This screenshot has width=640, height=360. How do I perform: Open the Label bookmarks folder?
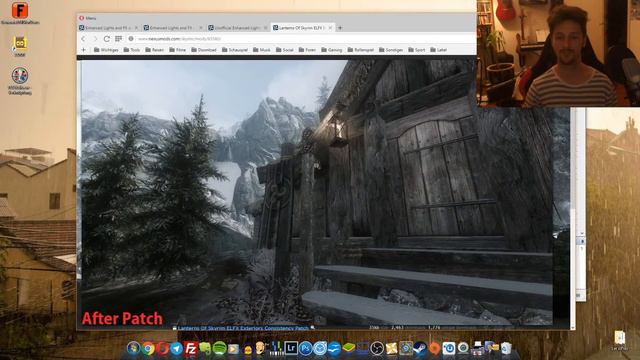click(x=438, y=50)
